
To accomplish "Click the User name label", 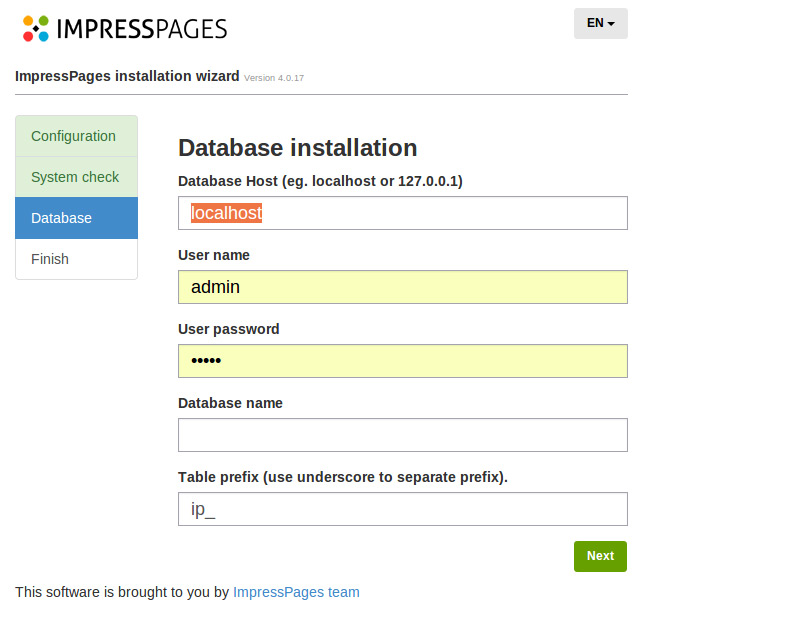I will pos(214,255).
